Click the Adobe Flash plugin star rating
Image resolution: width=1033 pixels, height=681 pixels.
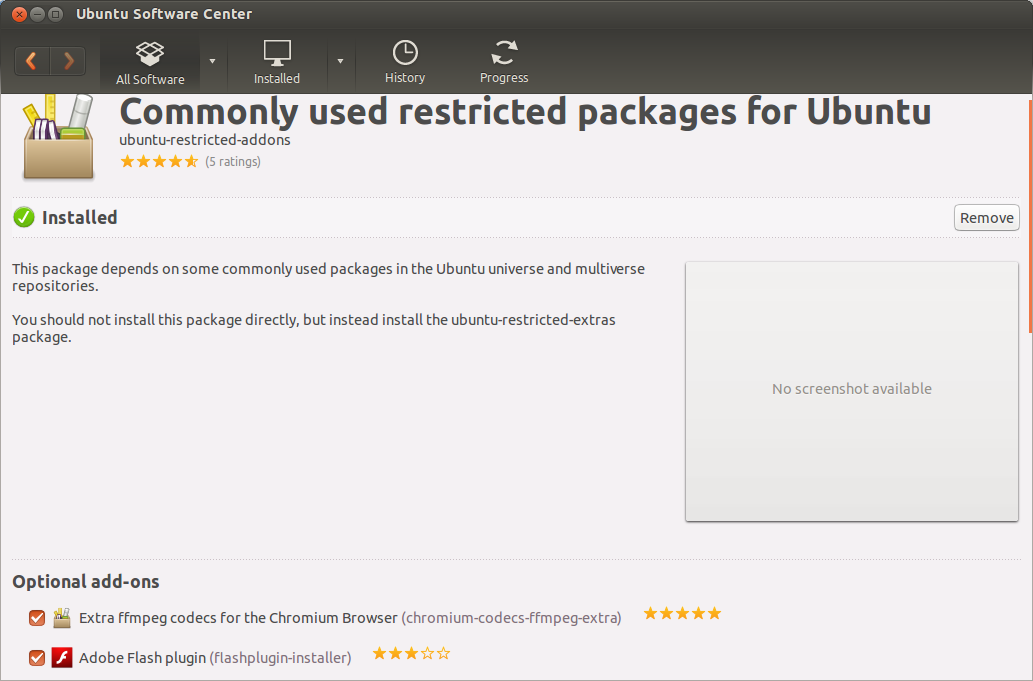[x=411, y=654]
